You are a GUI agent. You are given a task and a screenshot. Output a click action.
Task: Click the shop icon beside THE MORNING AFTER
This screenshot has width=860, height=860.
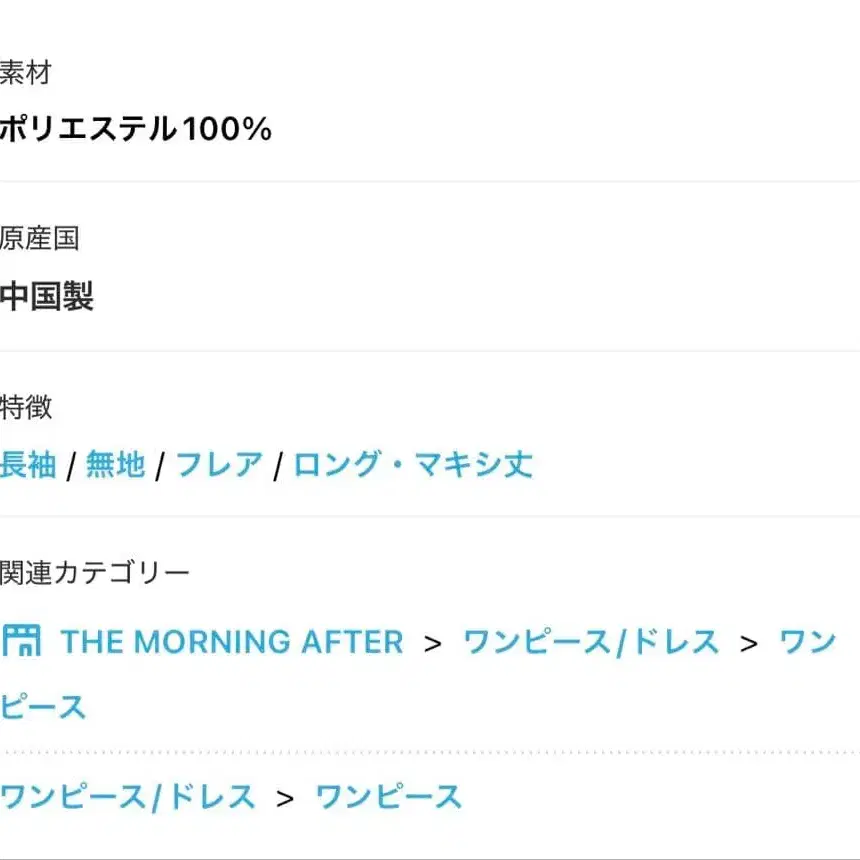(21, 641)
